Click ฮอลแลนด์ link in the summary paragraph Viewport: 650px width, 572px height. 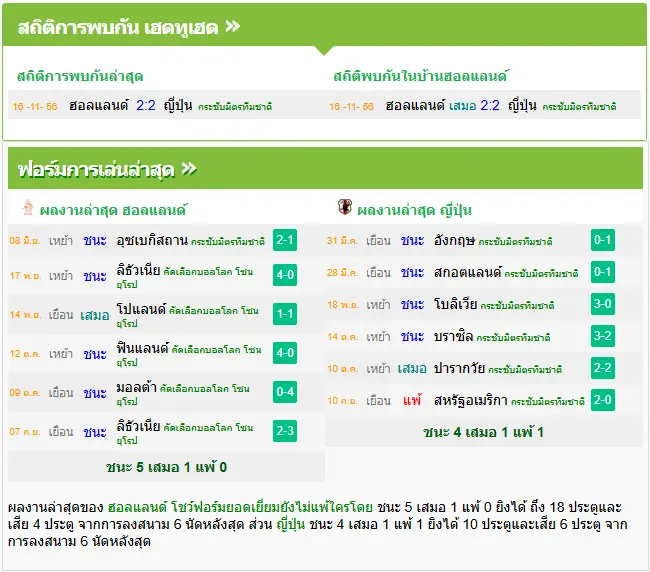coord(138,507)
